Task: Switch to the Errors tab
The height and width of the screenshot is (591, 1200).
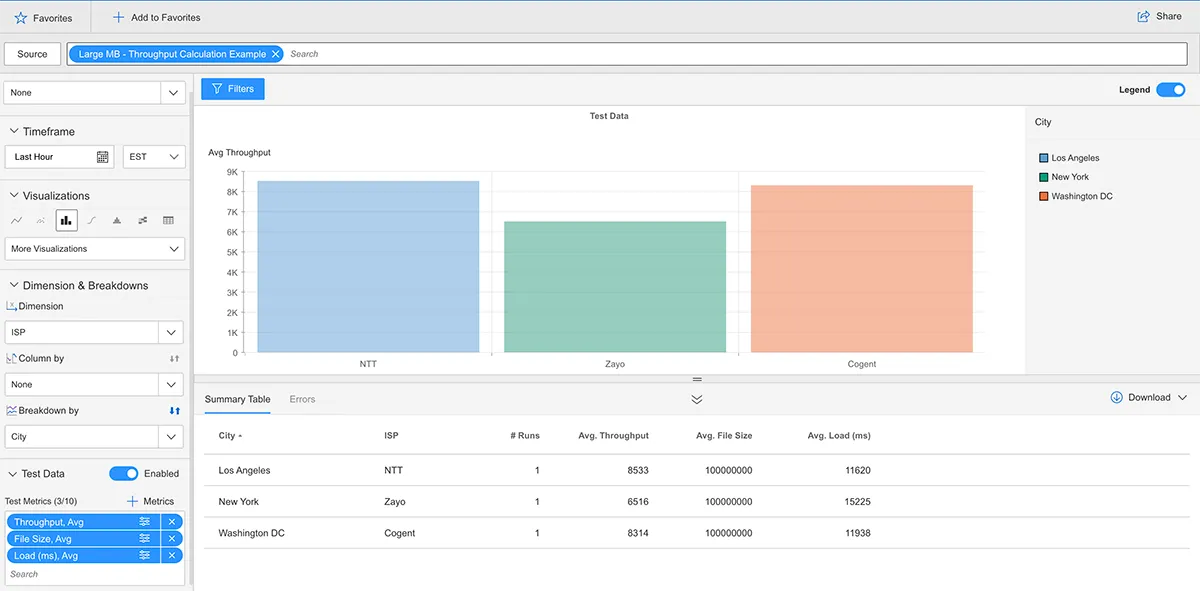Action: pyautogui.click(x=302, y=399)
